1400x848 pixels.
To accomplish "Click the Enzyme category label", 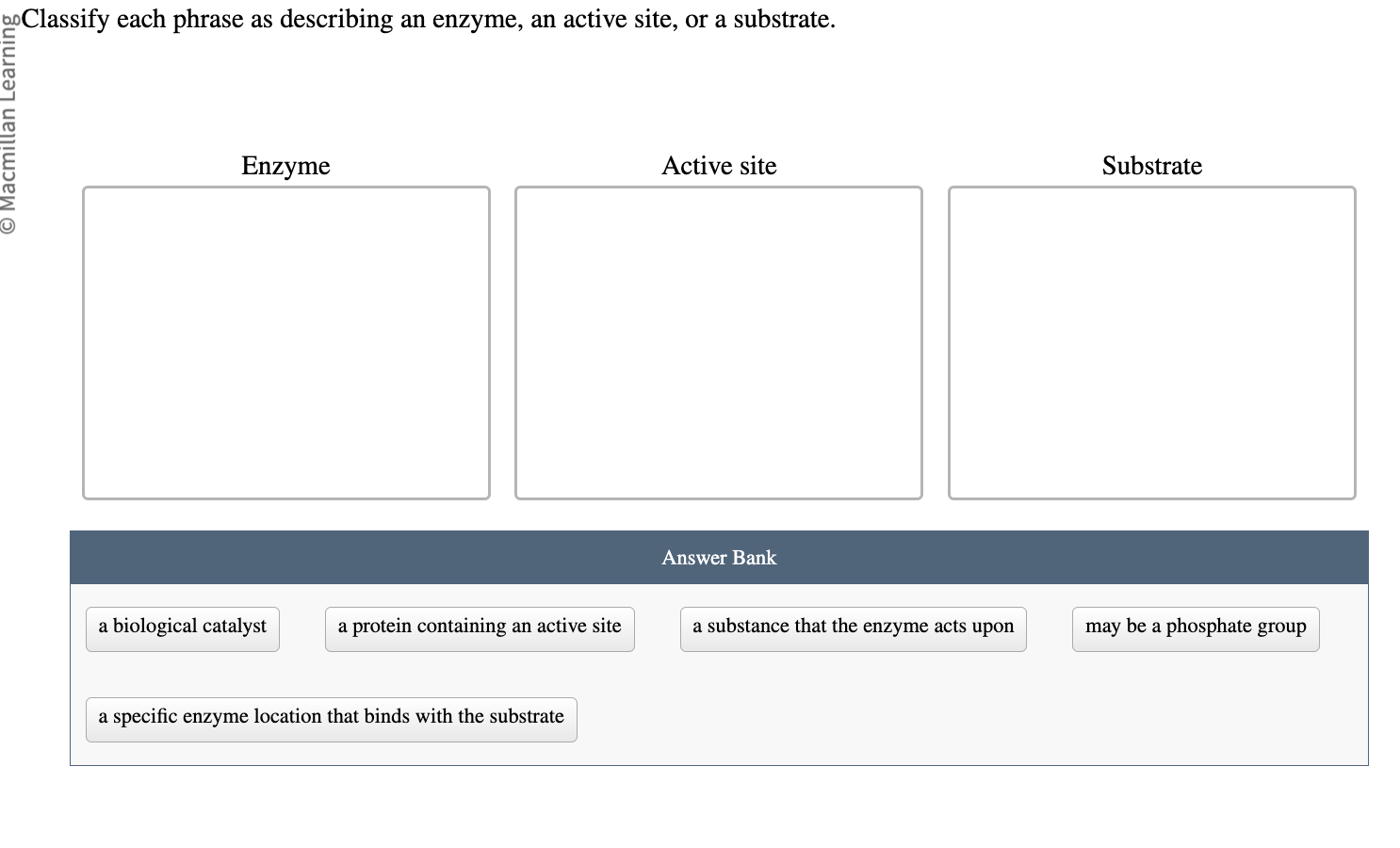I will [x=285, y=166].
